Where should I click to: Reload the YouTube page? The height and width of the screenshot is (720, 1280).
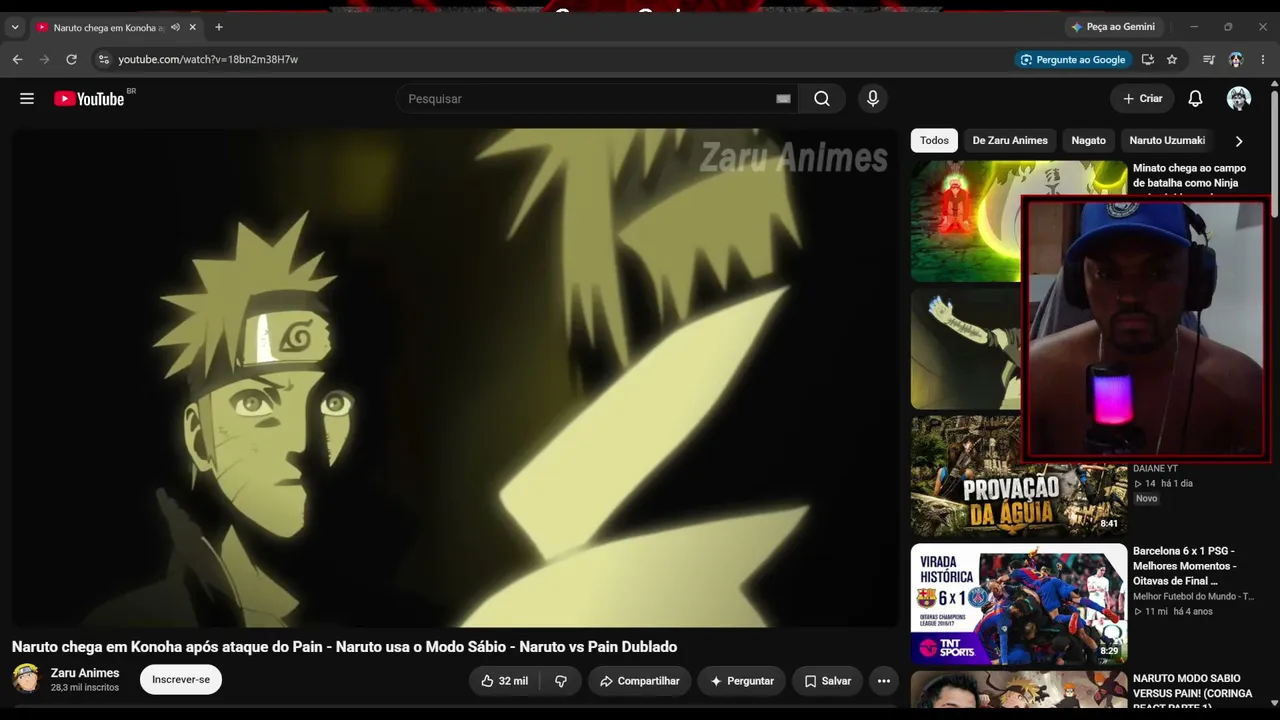pos(71,60)
